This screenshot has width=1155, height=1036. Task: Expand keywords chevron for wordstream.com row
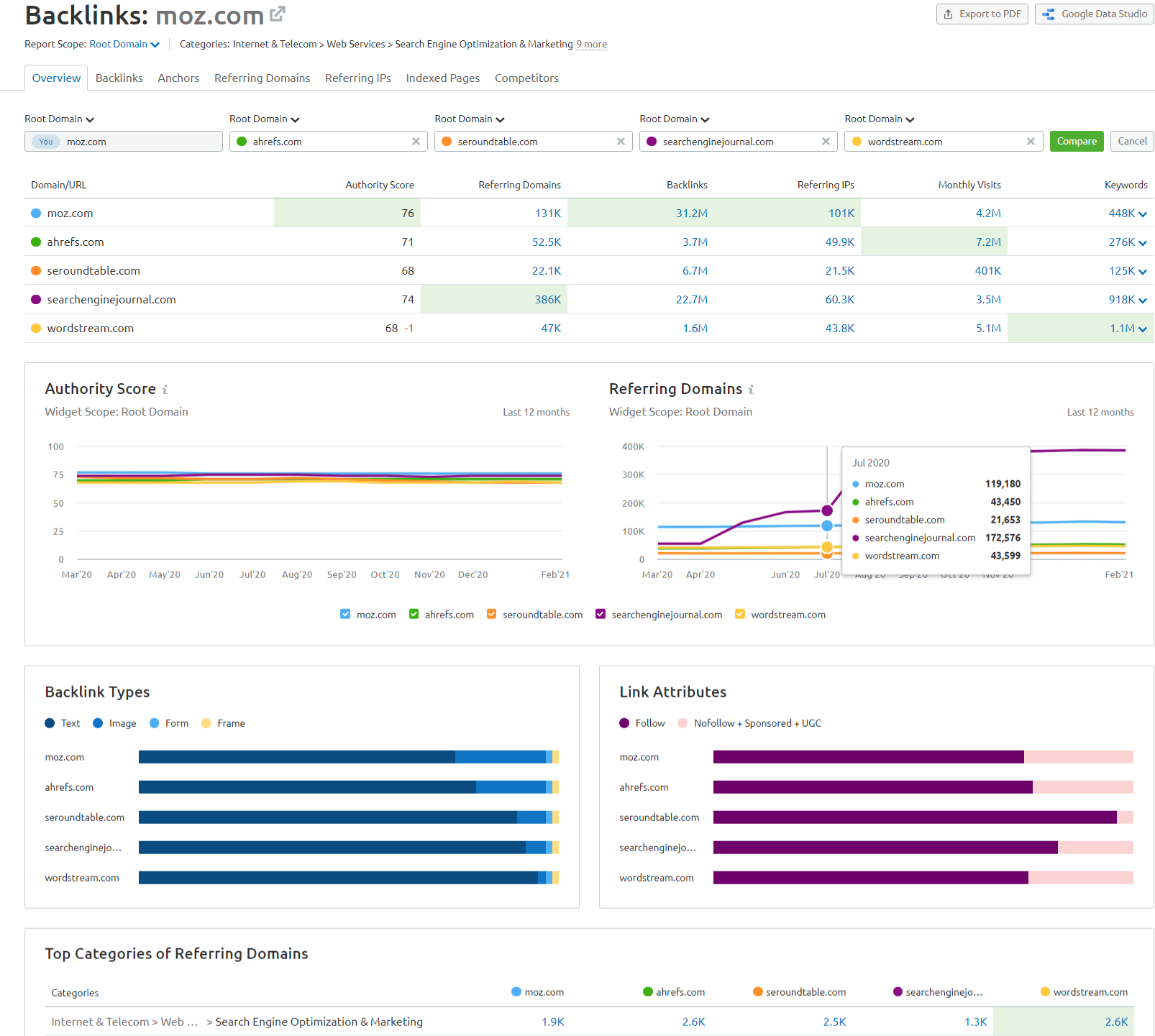pos(1143,329)
